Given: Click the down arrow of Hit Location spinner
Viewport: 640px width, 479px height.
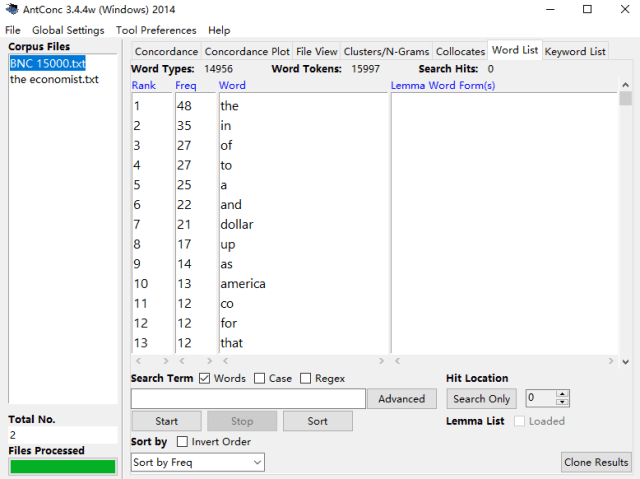Looking at the screenshot, I should coord(562,402).
